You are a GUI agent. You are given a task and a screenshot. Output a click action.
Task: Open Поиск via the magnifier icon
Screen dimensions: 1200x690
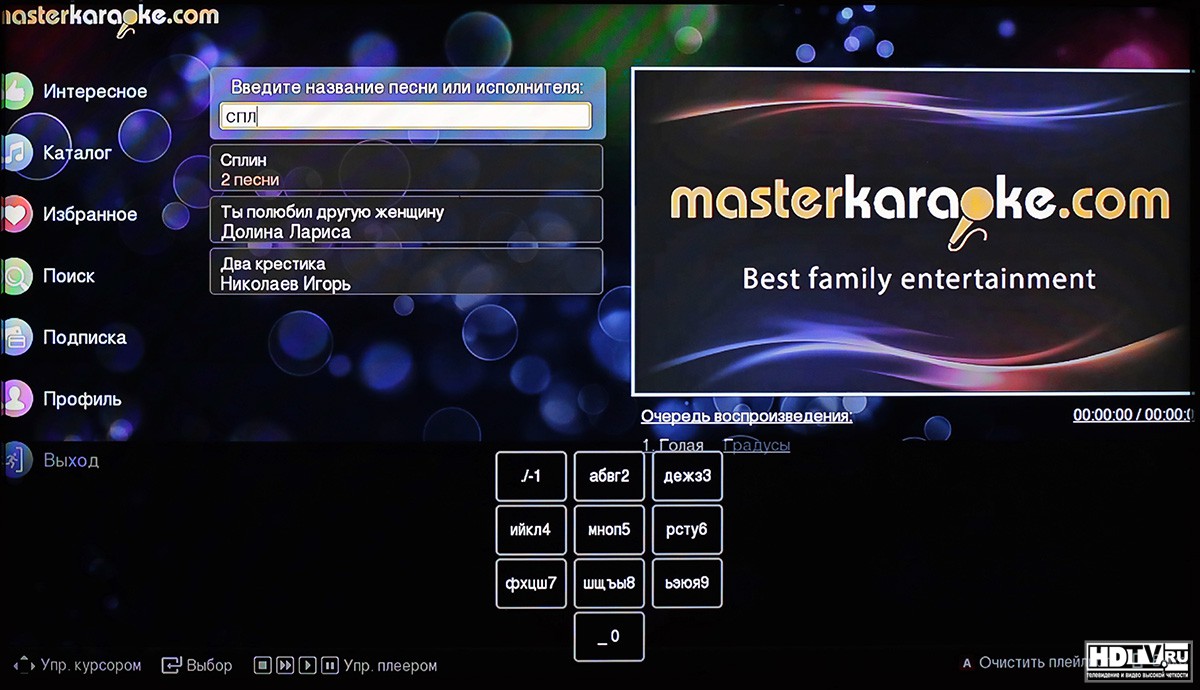pyautogui.click(x=16, y=276)
